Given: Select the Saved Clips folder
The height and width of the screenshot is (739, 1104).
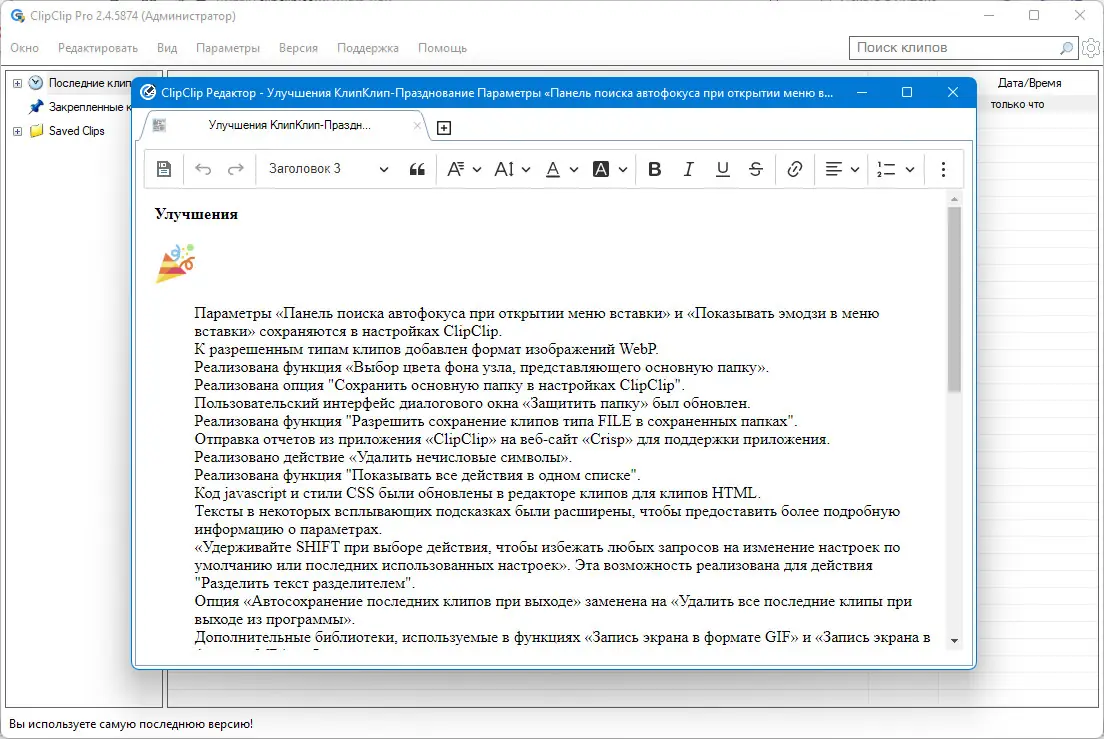Looking at the screenshot, I should pos(76,131).
